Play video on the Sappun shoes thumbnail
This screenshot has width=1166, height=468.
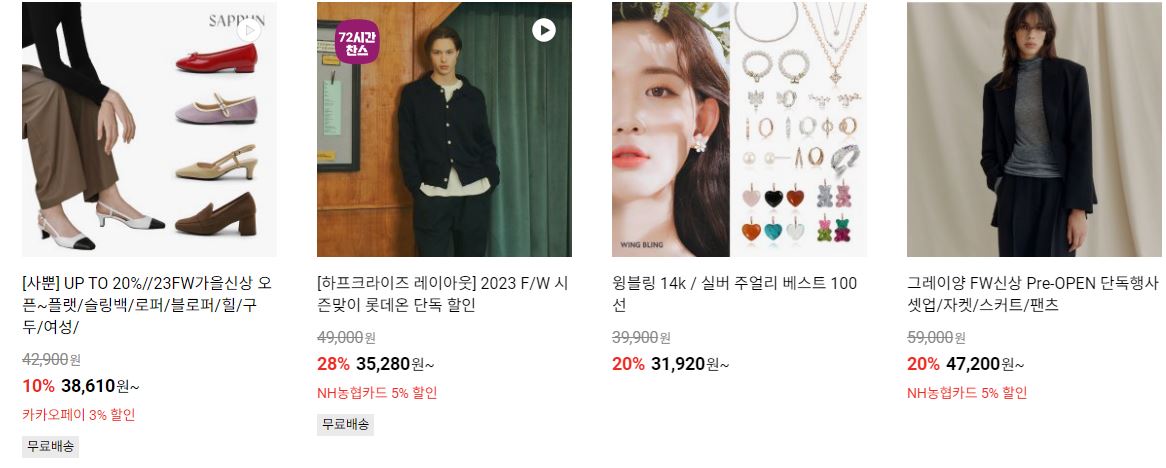249,30
